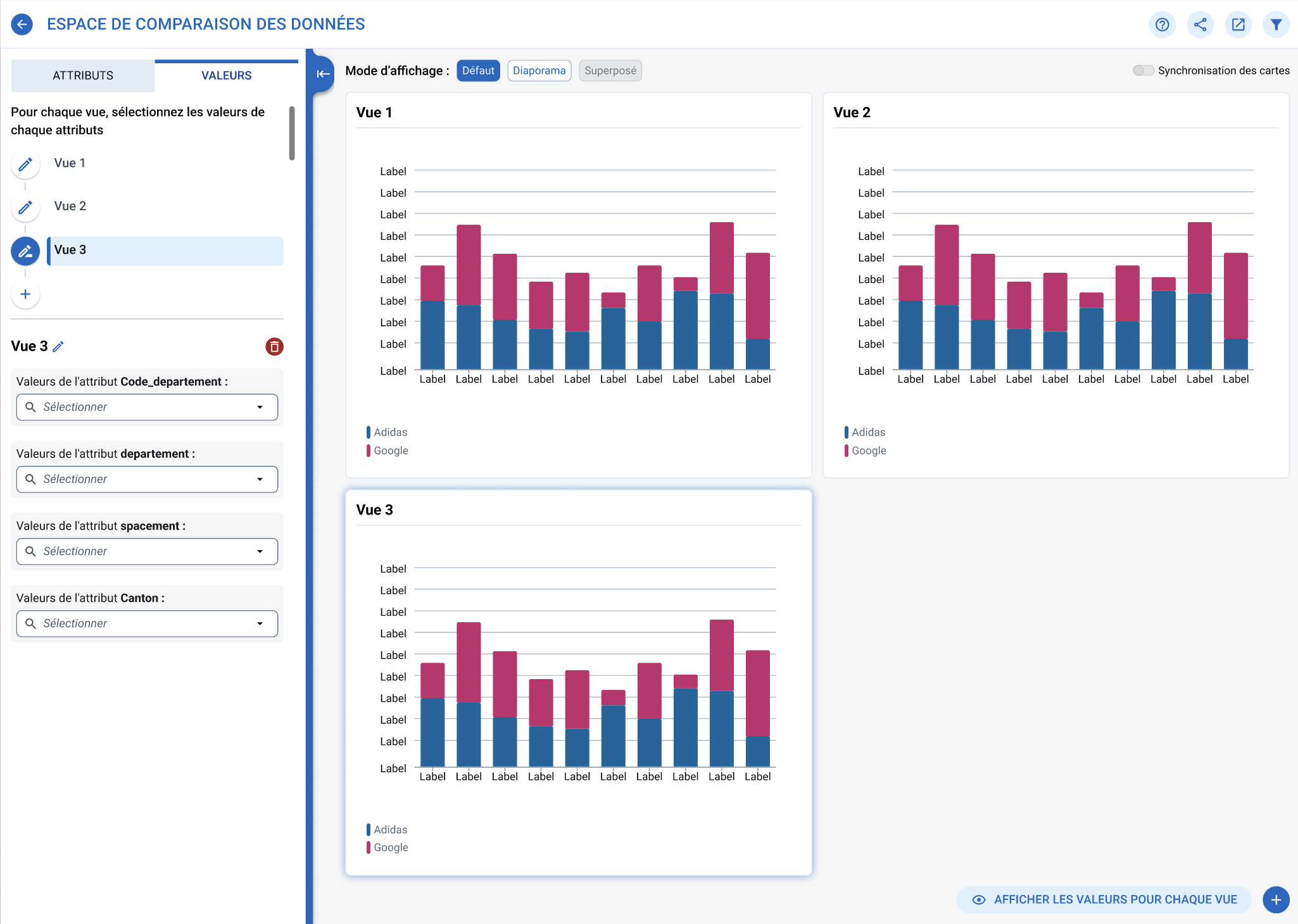Click the filter funnel icon
Viewport: 1298px width, 924px height.
click(1276, 25)
